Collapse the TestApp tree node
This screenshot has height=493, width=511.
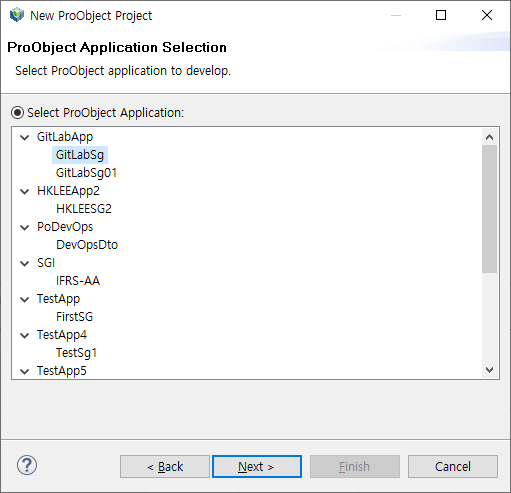coord(25,299)
